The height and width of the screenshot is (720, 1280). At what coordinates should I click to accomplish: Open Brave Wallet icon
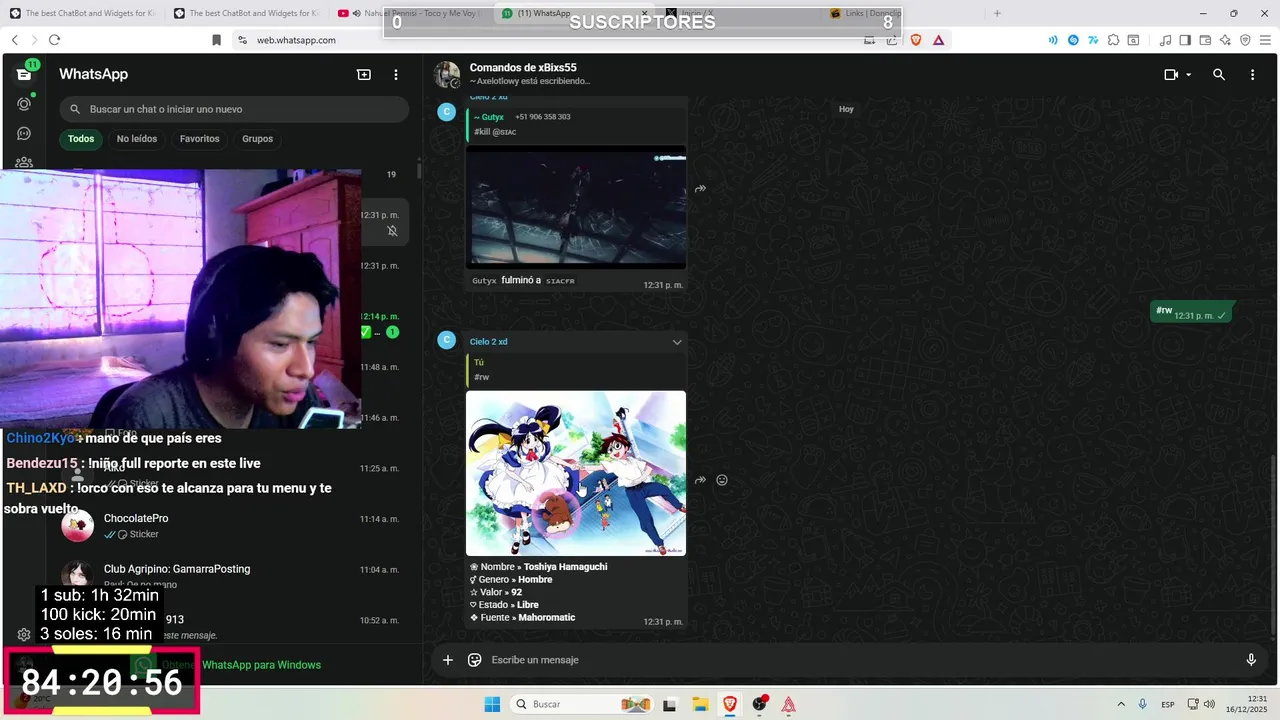[x=1205, y=40]
